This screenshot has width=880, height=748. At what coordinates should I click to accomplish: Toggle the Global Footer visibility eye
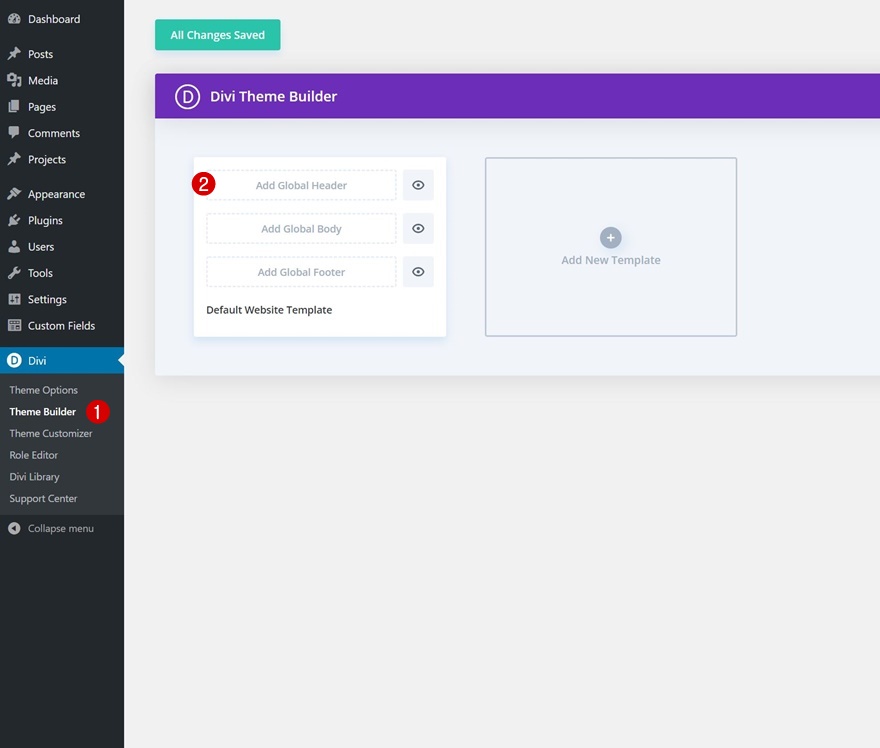pyautogui.click(x=417, y=271)
